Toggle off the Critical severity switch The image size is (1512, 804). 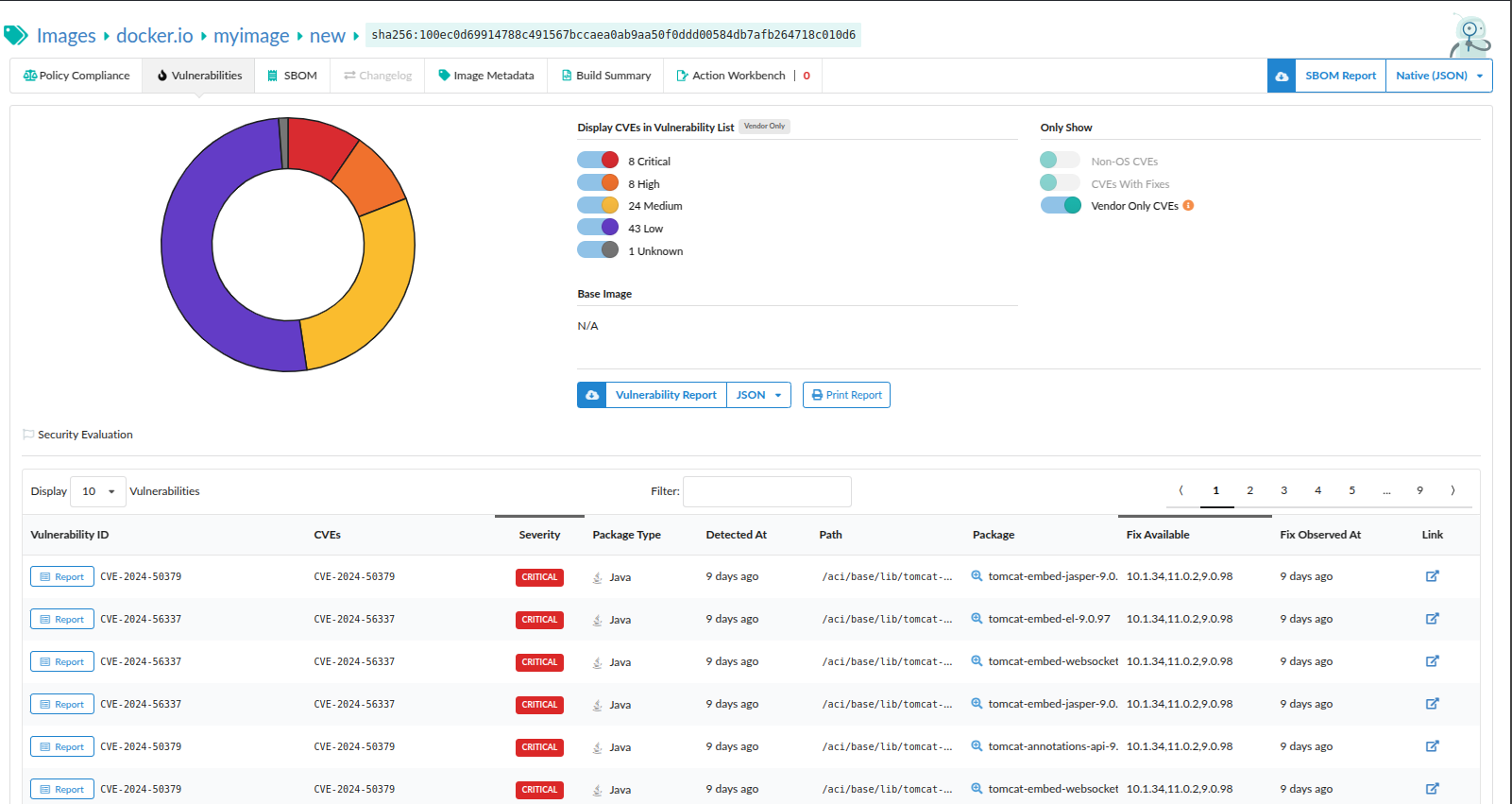(598, 161)
